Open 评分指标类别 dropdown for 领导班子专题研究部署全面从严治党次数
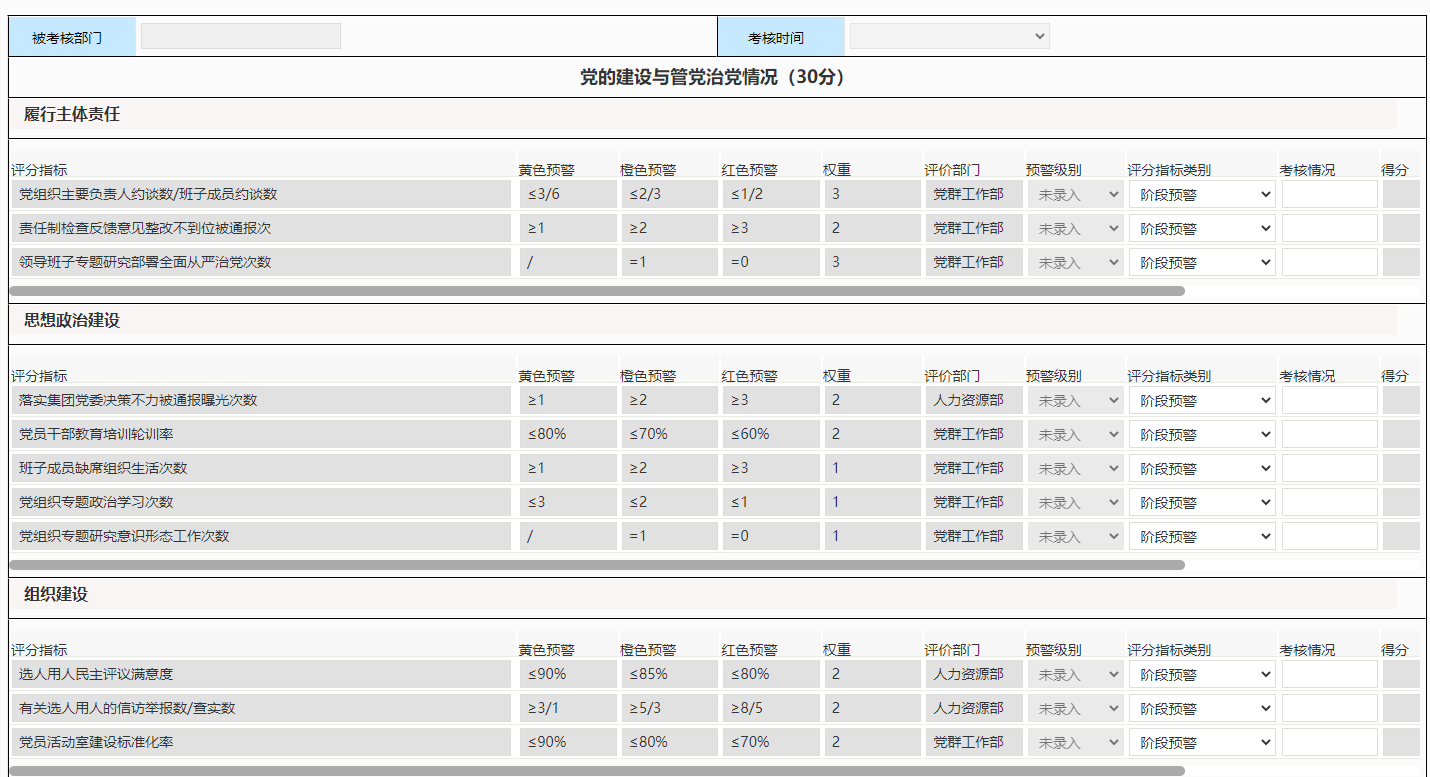Viewport: 1430px width, 777px height. pos(1201,263)
